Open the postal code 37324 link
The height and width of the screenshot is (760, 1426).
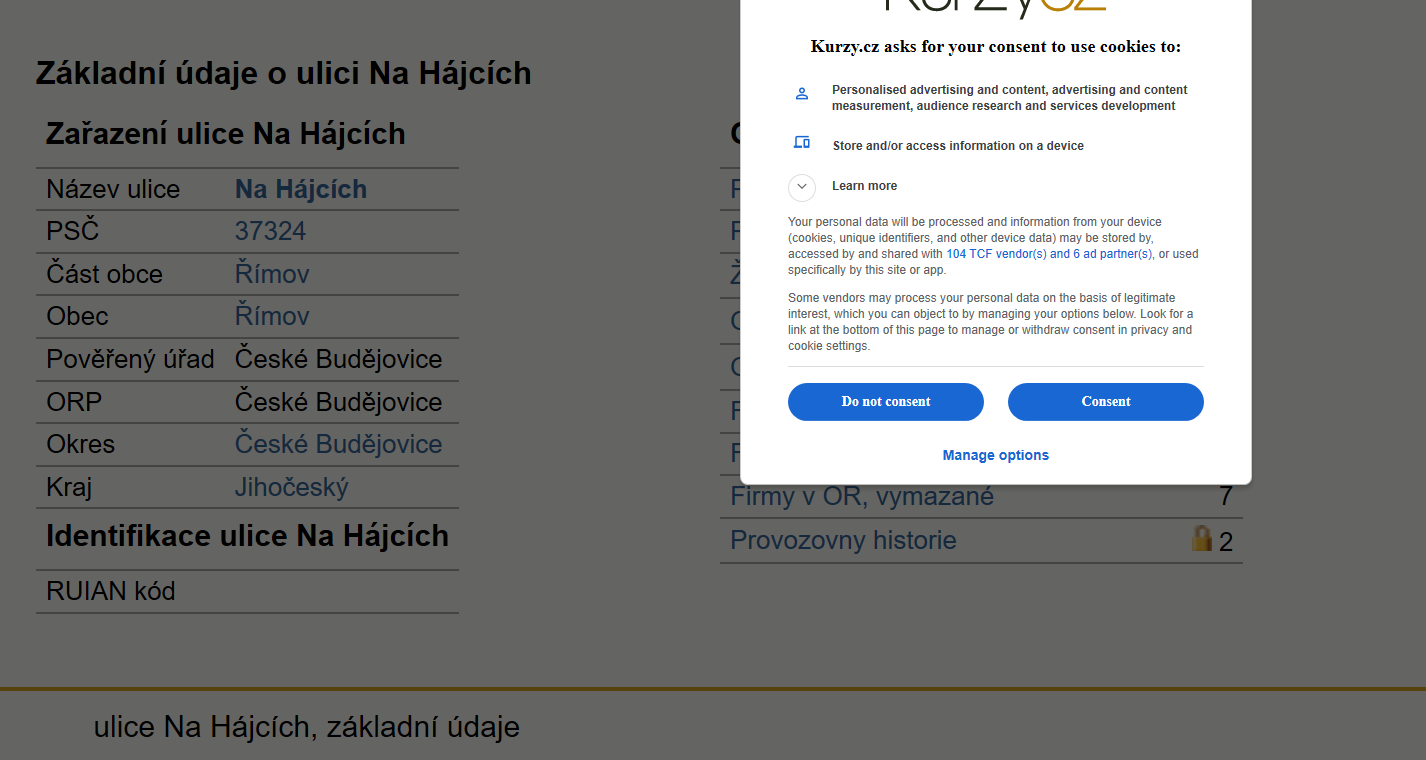click(270, 231)
